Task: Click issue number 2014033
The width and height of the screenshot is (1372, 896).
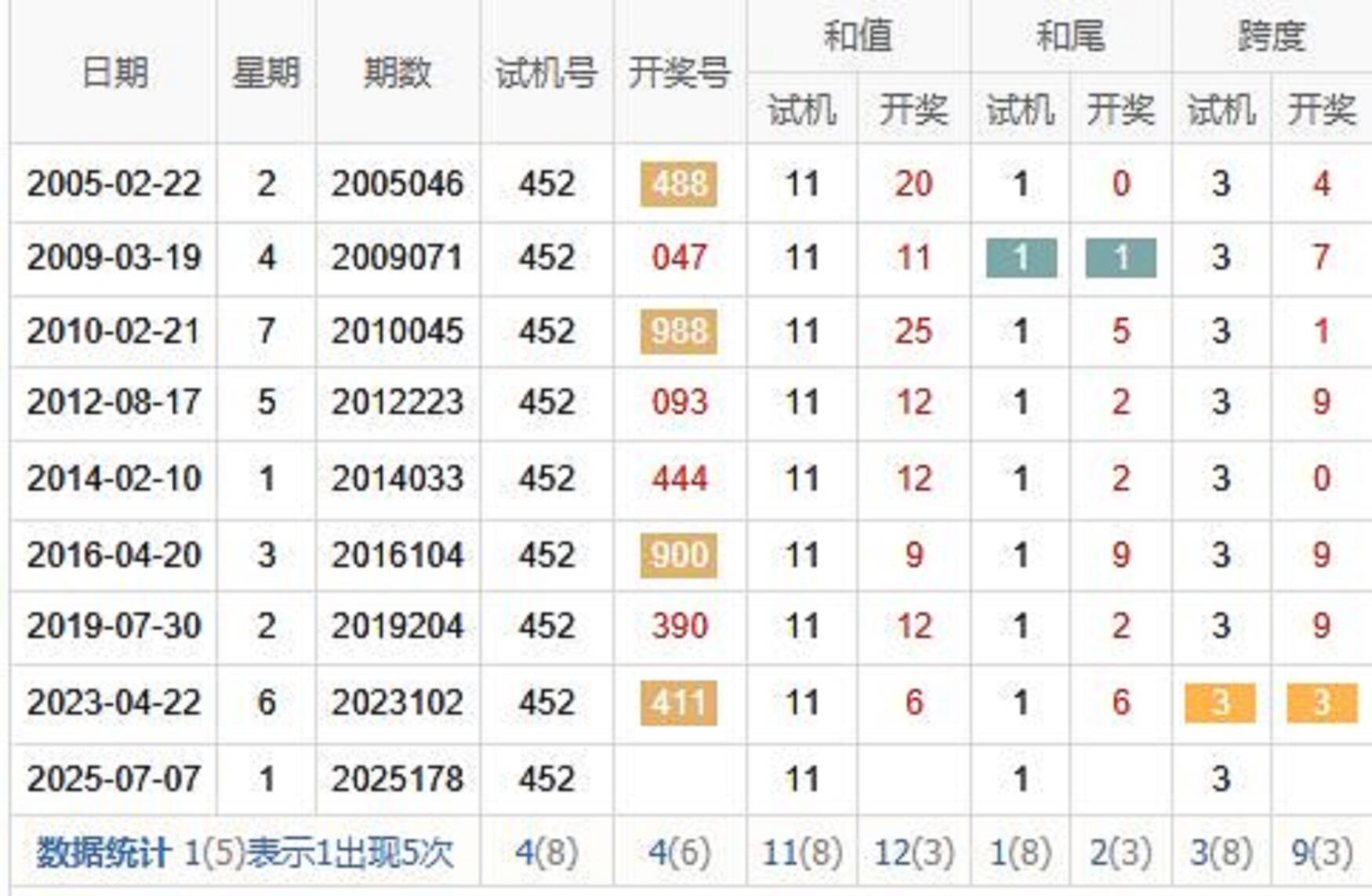Action: (397, 478)
